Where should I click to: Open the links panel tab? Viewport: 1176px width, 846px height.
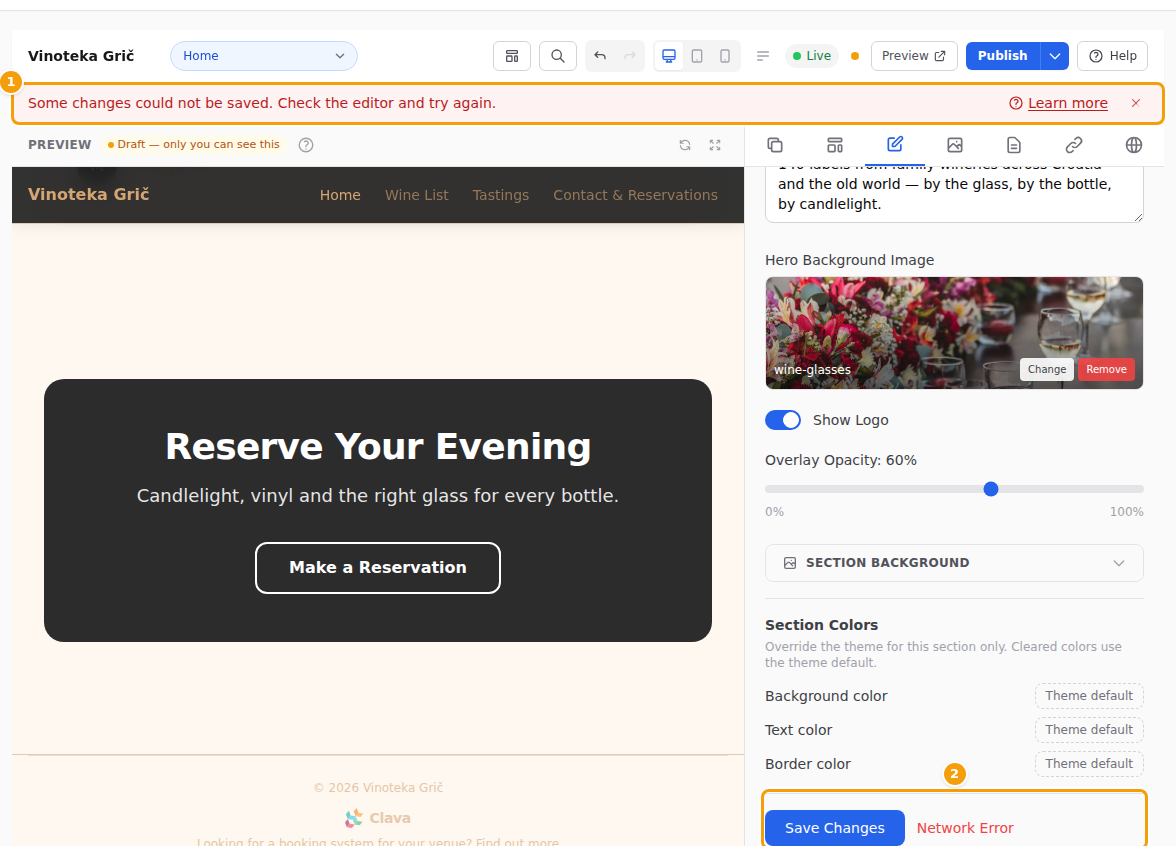tap(1074, 145)
